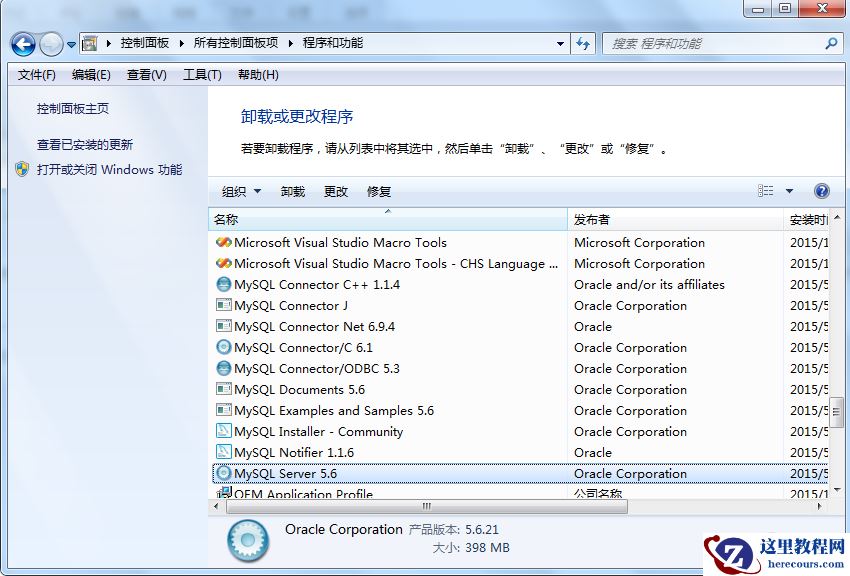Click the MySQL Connector/ODBC 5.3 icon
The image size is (850, 576).
tap(223, 368)
